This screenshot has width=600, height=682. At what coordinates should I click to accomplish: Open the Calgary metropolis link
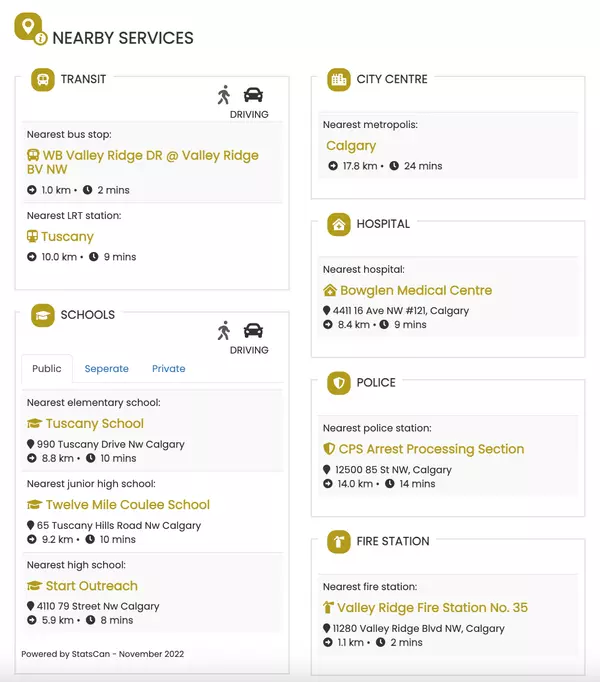tap(351, 146)
